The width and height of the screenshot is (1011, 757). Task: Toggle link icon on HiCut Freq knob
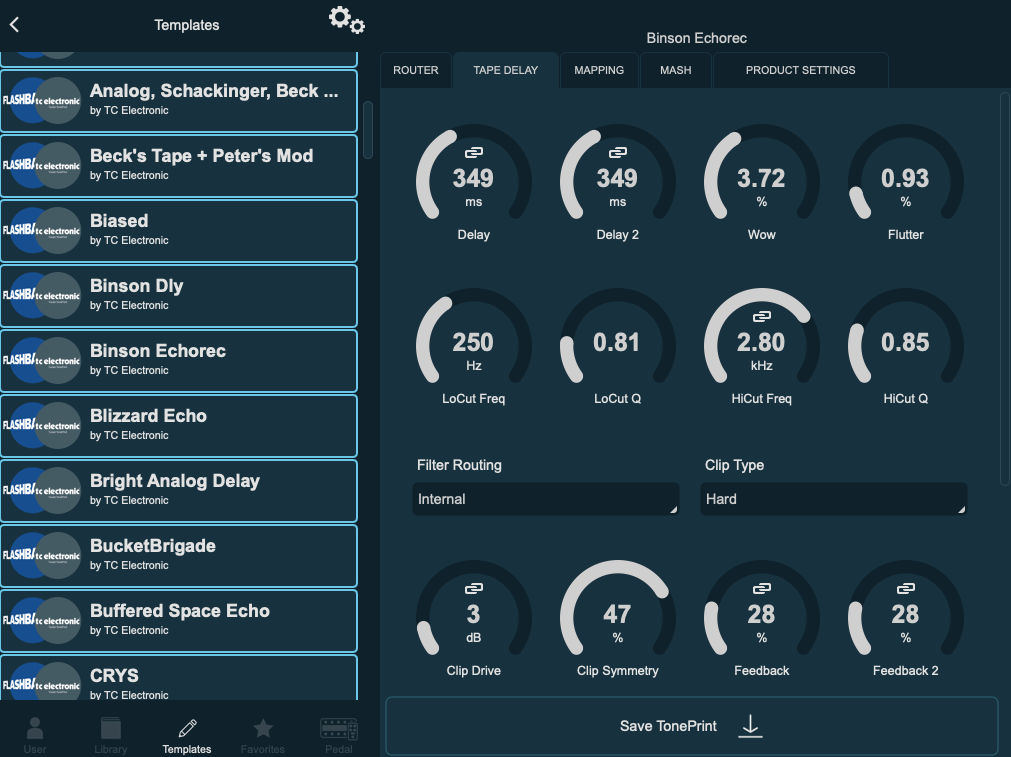pyautogui.click(x=761, y=316)
